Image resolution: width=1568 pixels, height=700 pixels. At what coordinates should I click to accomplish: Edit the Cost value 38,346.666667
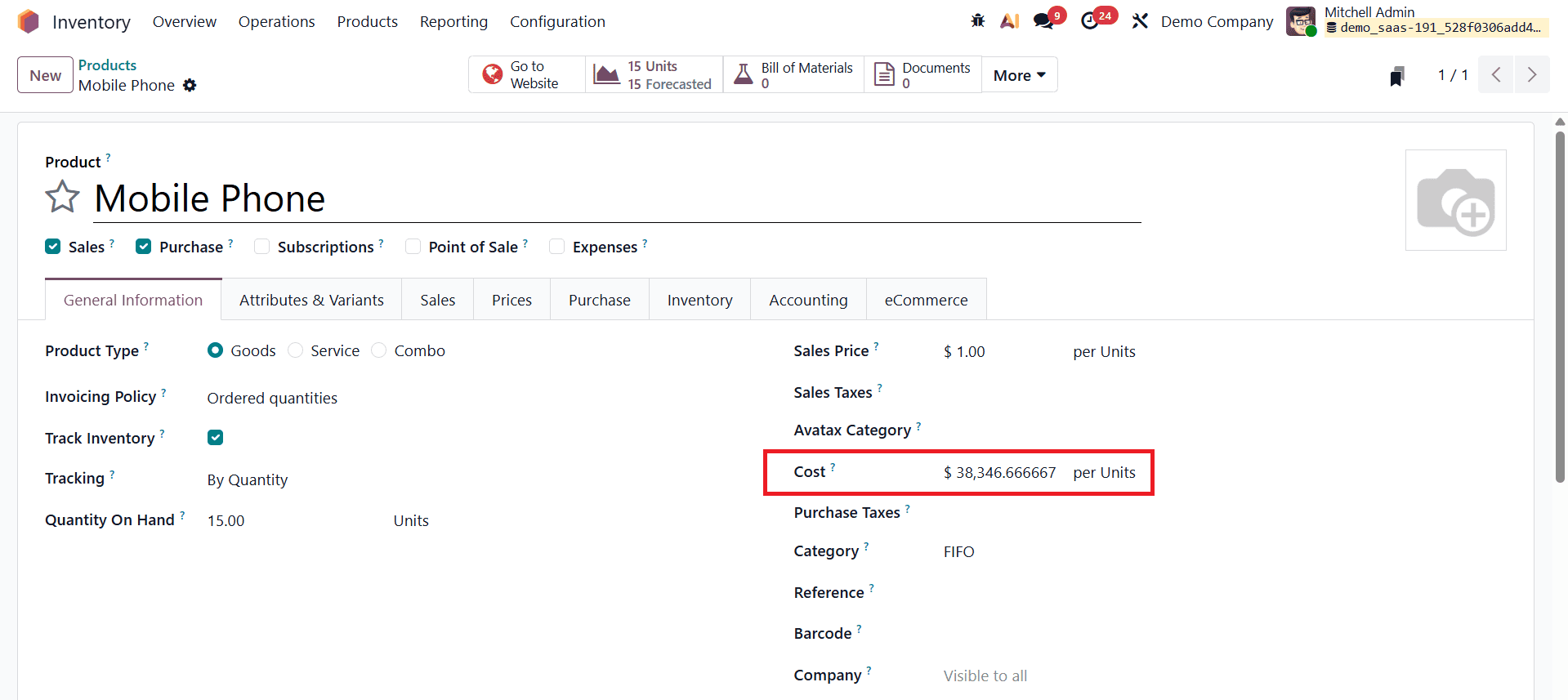click(x=1002, y=472)
